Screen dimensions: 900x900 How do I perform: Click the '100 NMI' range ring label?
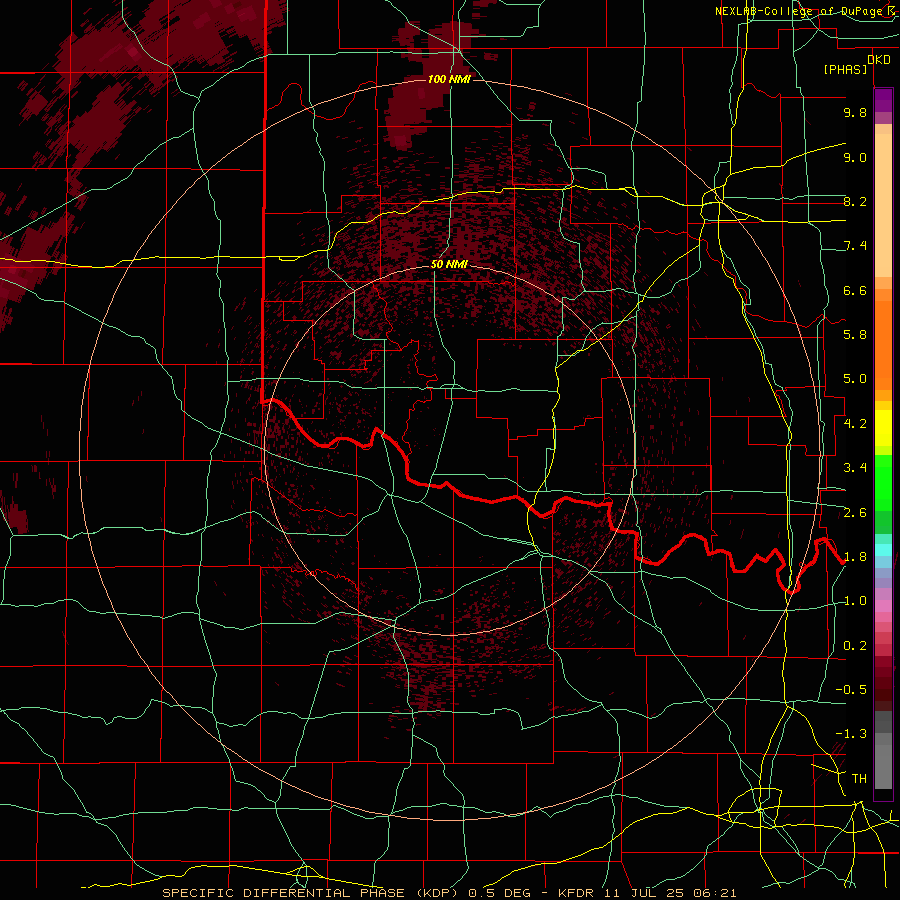click(449, 79)
